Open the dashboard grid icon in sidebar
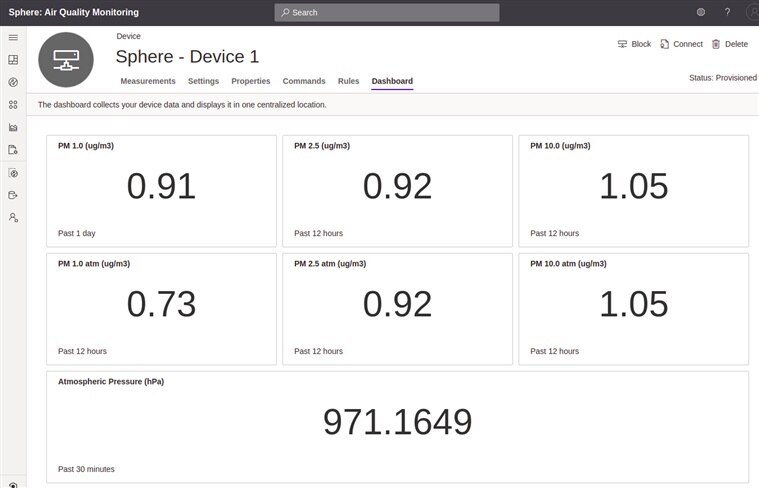The image size is (759, 488). (13, 60)
